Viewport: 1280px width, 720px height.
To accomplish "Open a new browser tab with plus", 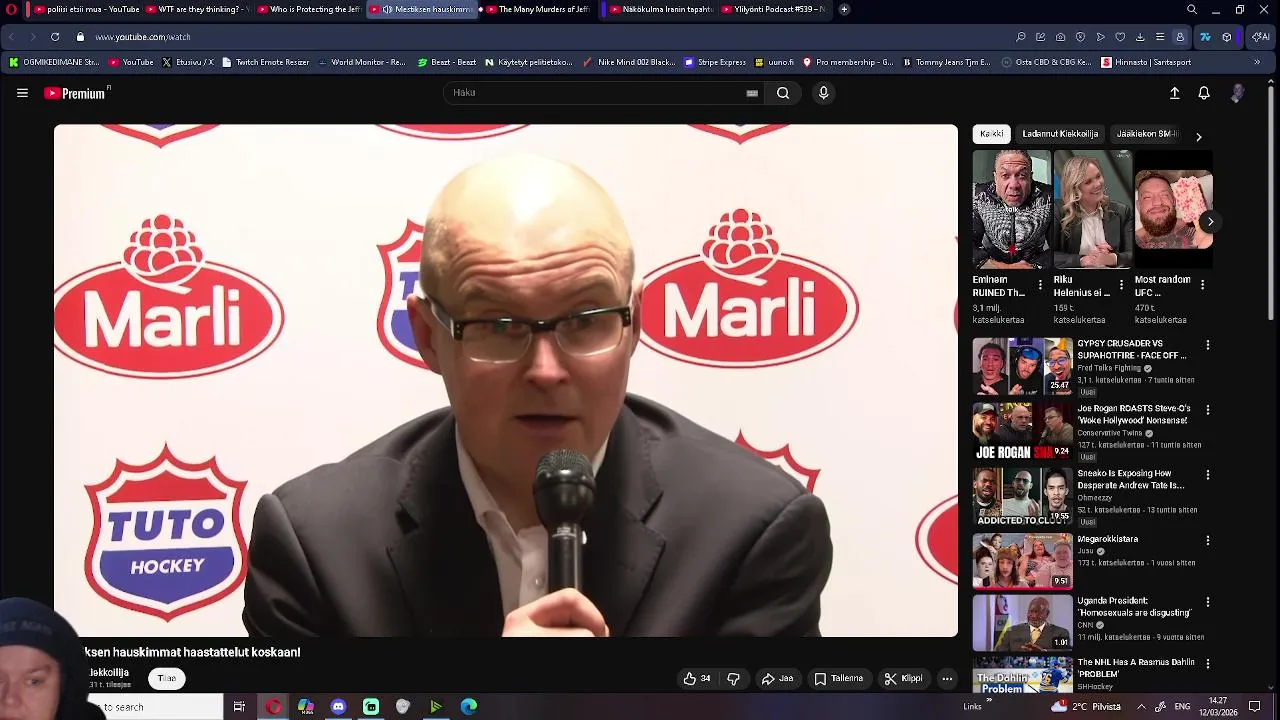I will coord(844,9).
